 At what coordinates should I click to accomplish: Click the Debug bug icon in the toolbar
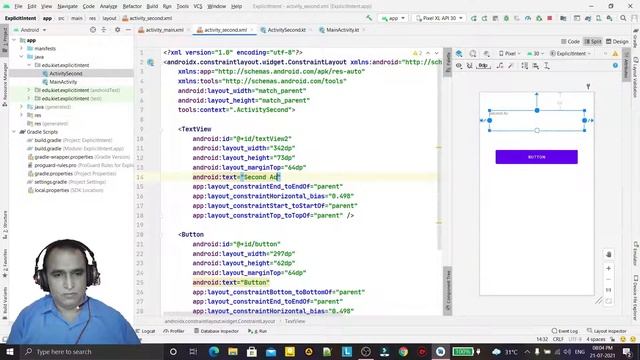tap(506, 18)
